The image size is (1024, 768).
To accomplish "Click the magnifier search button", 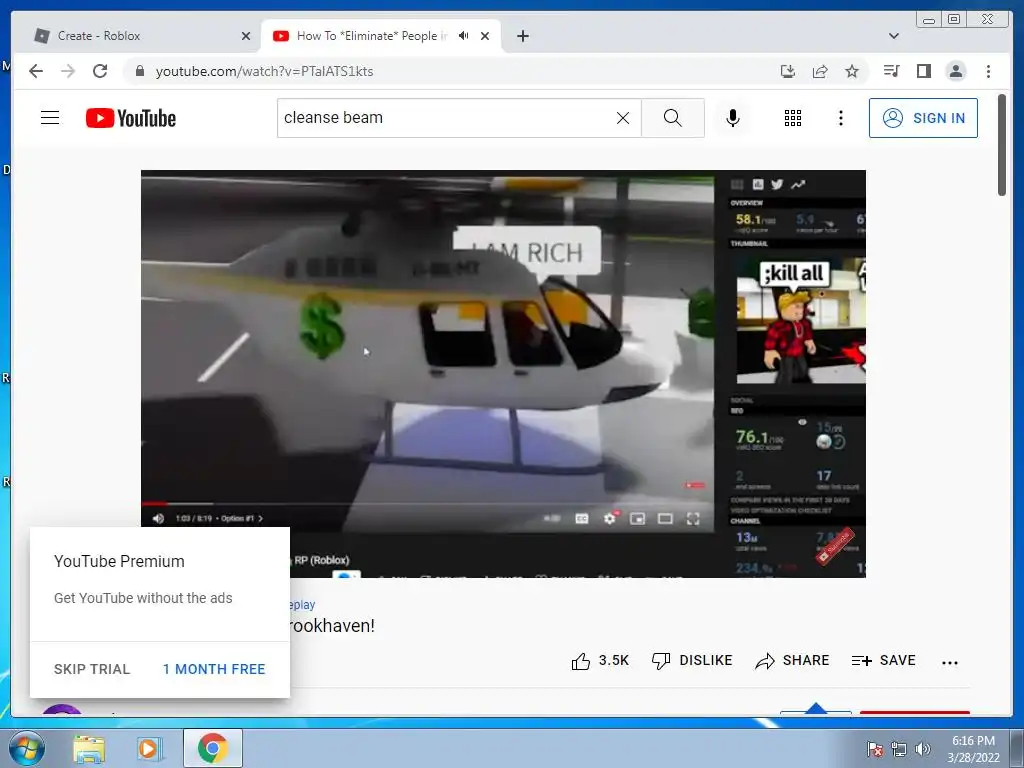I will [673, 118].
